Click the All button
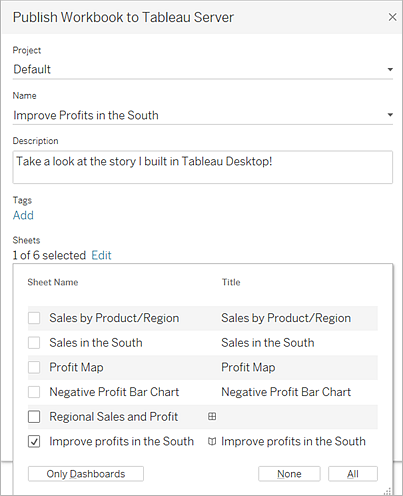The height and width of the screenshot is (496, 403). coord(353,474)
